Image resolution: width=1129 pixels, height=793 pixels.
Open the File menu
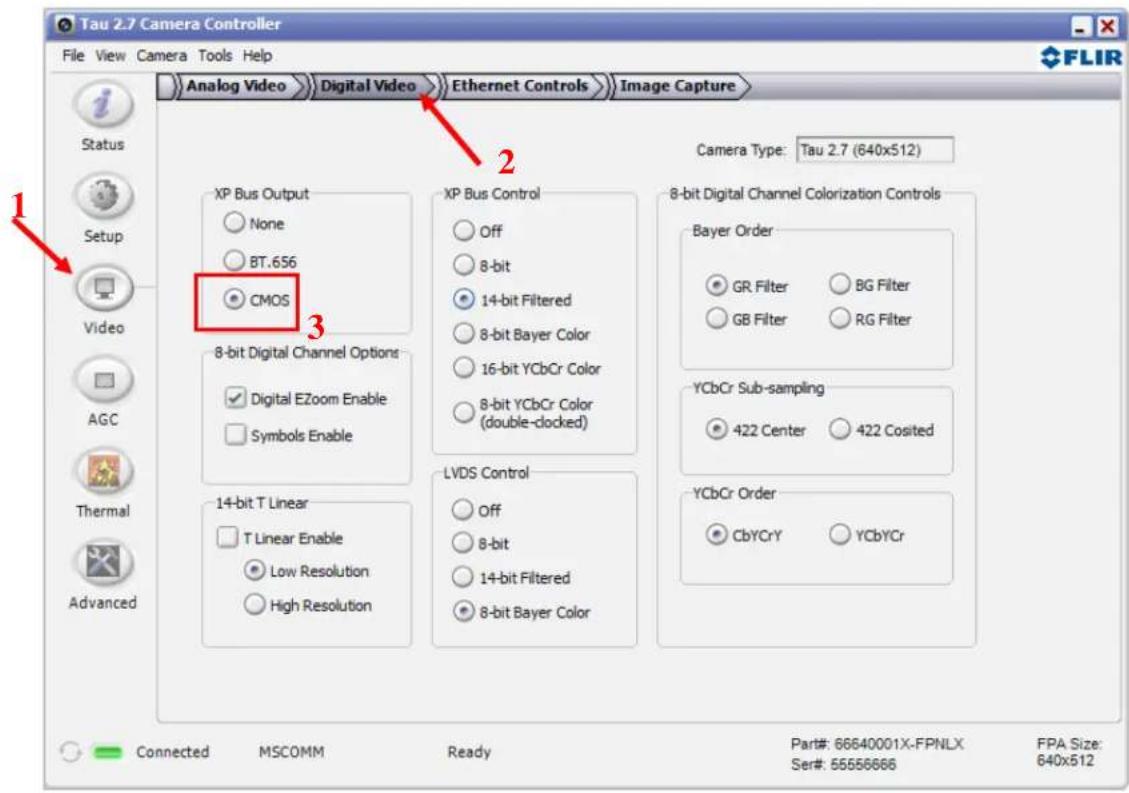[73, 55]
